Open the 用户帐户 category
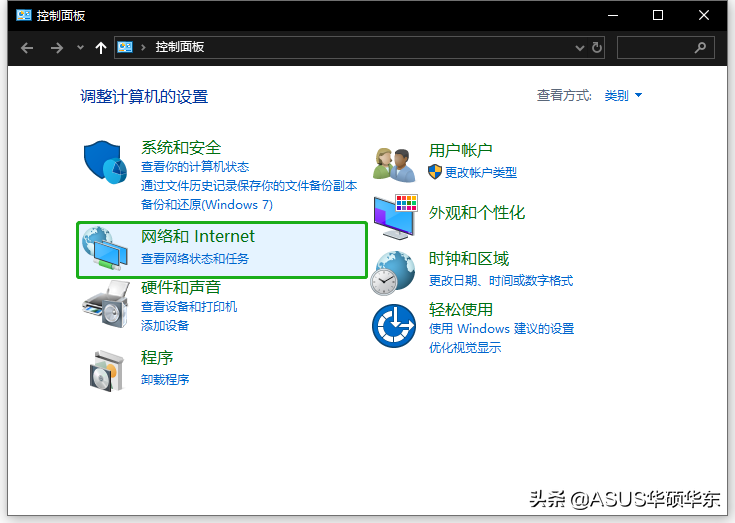The height and width of the screenshot is (523, 735). click(x=460, y=150)
